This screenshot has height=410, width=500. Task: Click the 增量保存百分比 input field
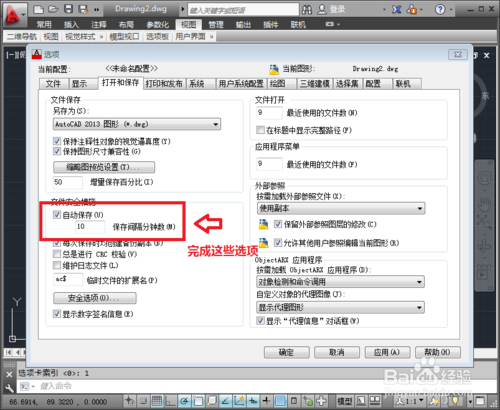(68, 182)
